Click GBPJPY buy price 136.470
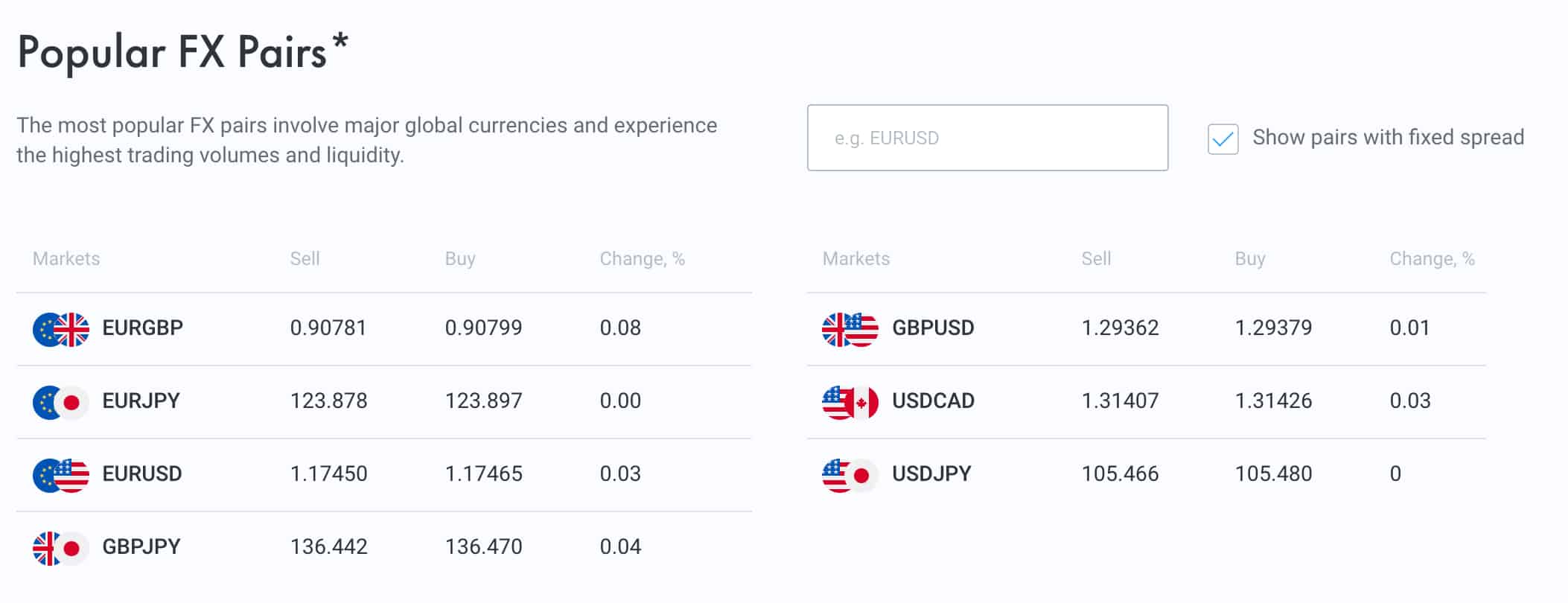 (483, 546)
